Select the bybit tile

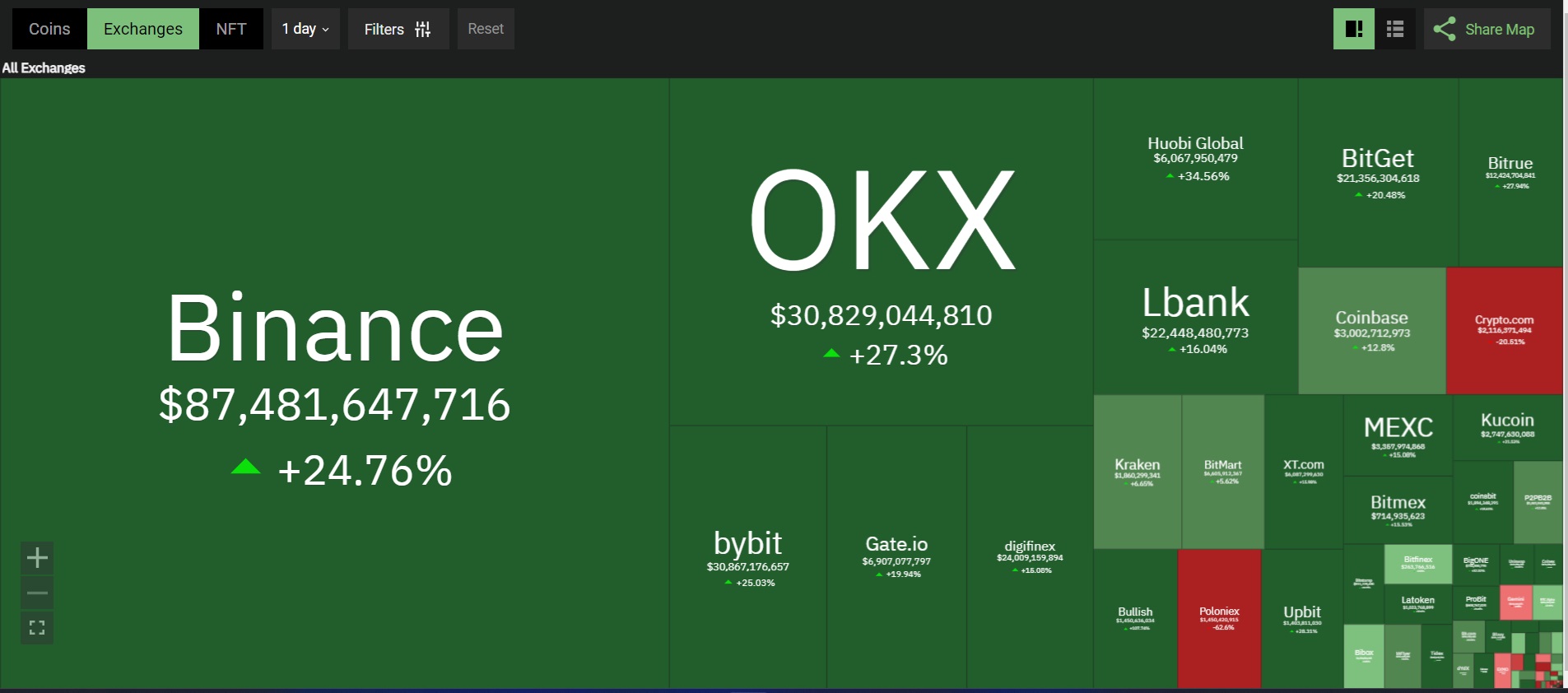748,557
